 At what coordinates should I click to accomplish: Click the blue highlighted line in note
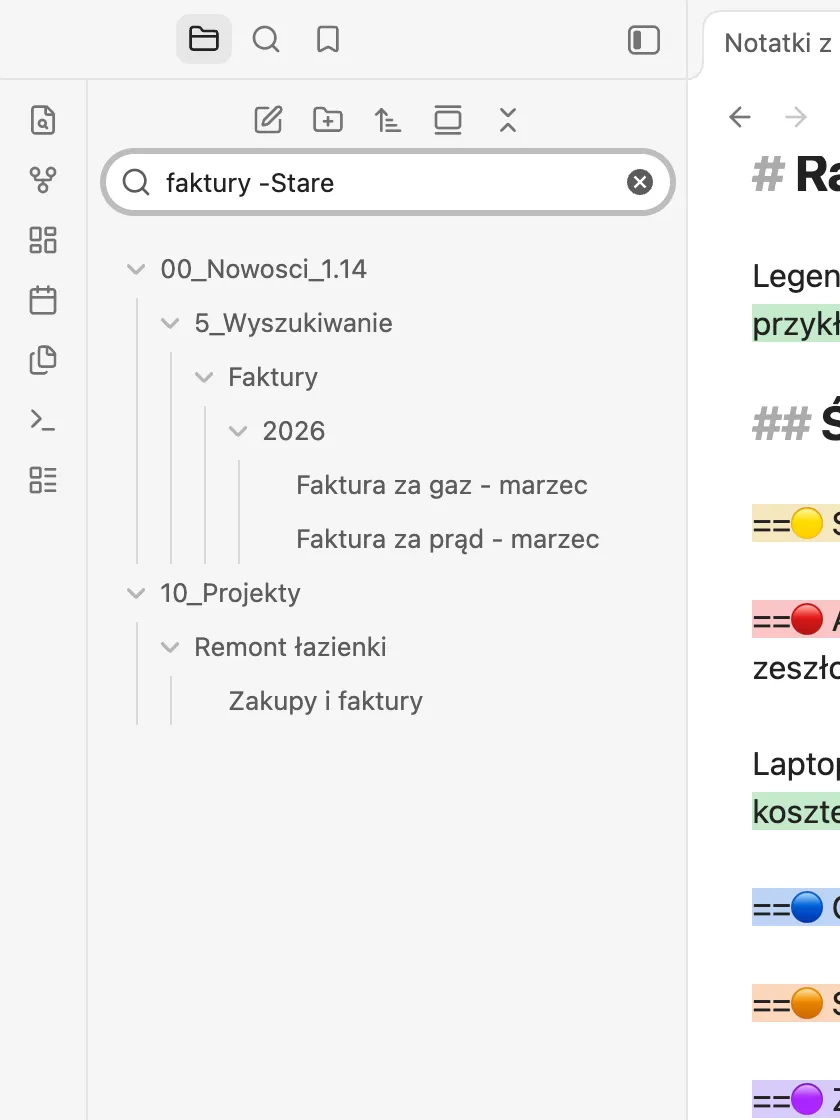pos(796,908)
